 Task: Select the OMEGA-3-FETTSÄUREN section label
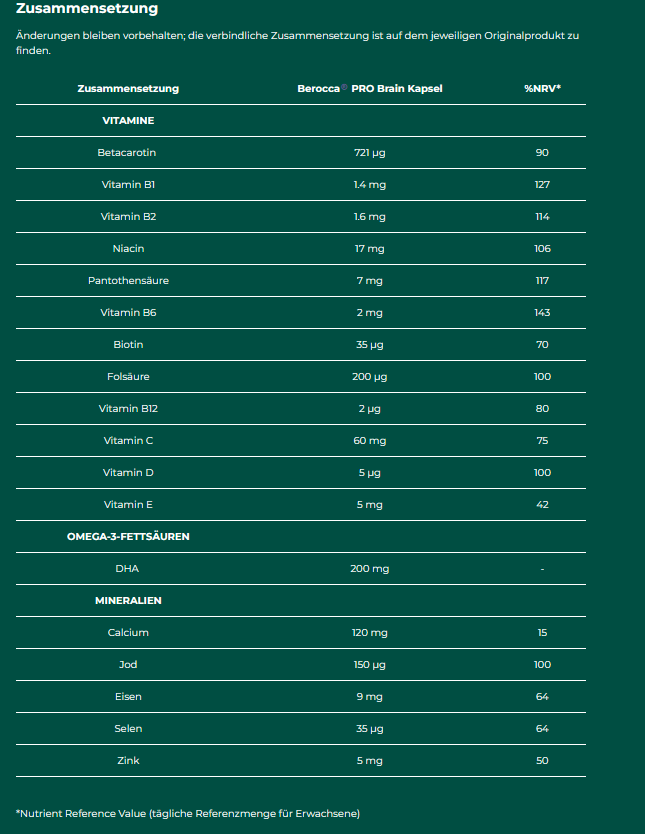coord(128,537)
